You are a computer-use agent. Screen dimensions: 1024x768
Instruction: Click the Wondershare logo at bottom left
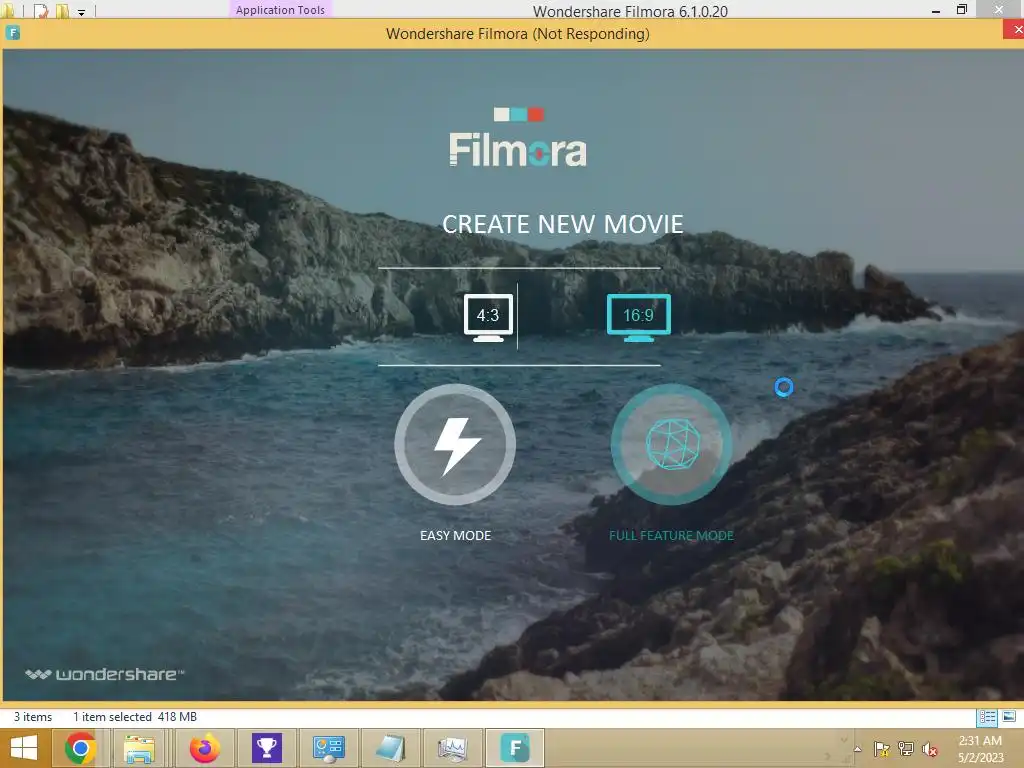pos(104,675)
